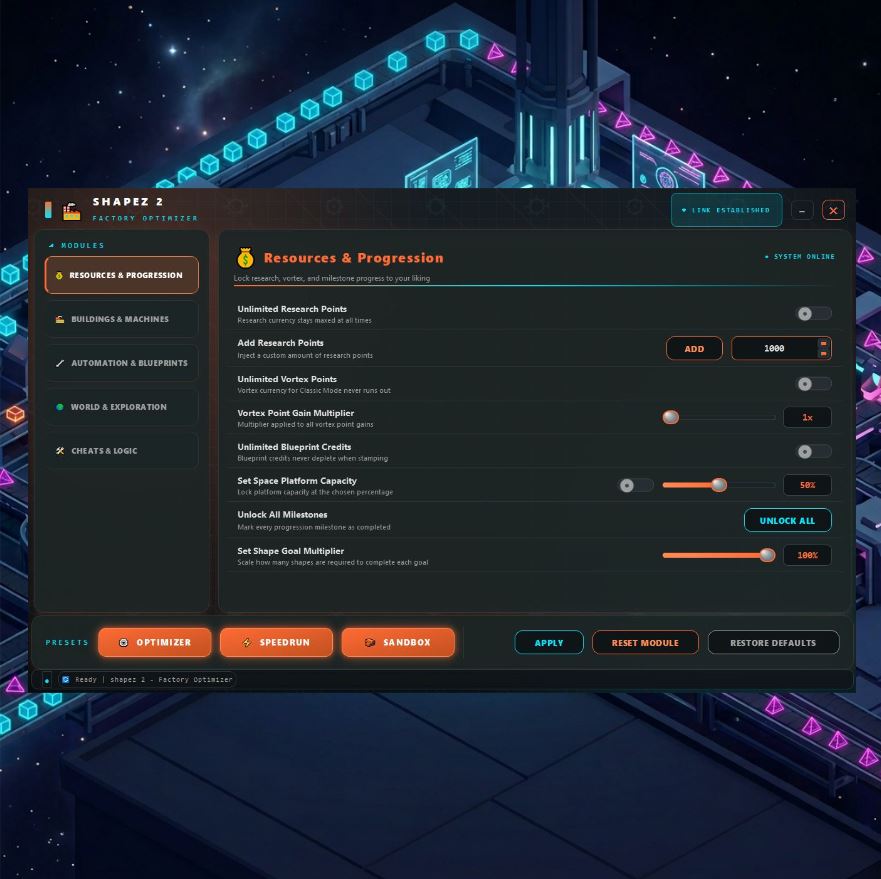Screen dimensions: 881x879
Task: Click the RESET MODULE button
Action: (x=645, y=642)
